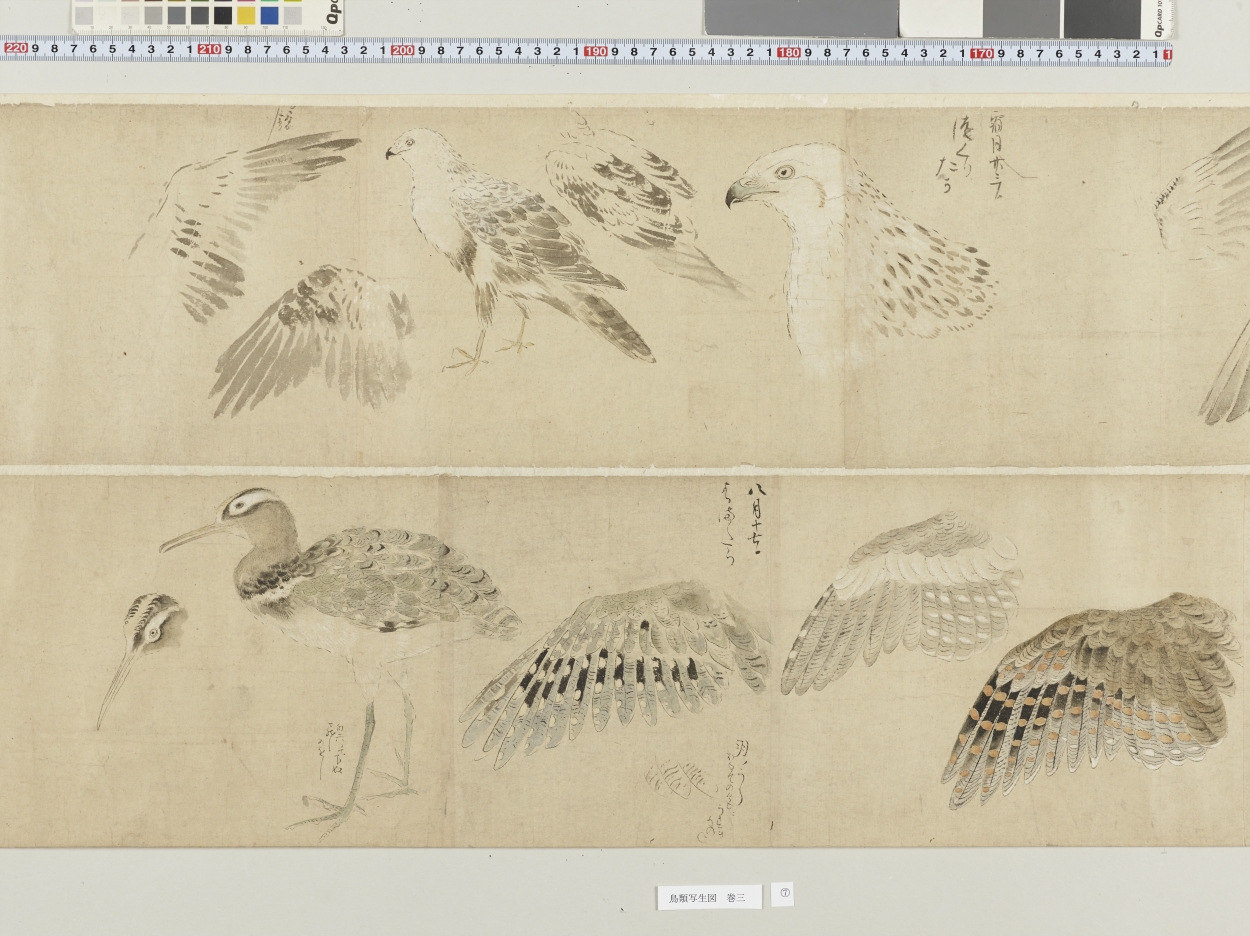Click the red 200 mark on the ruler
Viewport: 1250px width, 936px height.
[x=402, y=50]
